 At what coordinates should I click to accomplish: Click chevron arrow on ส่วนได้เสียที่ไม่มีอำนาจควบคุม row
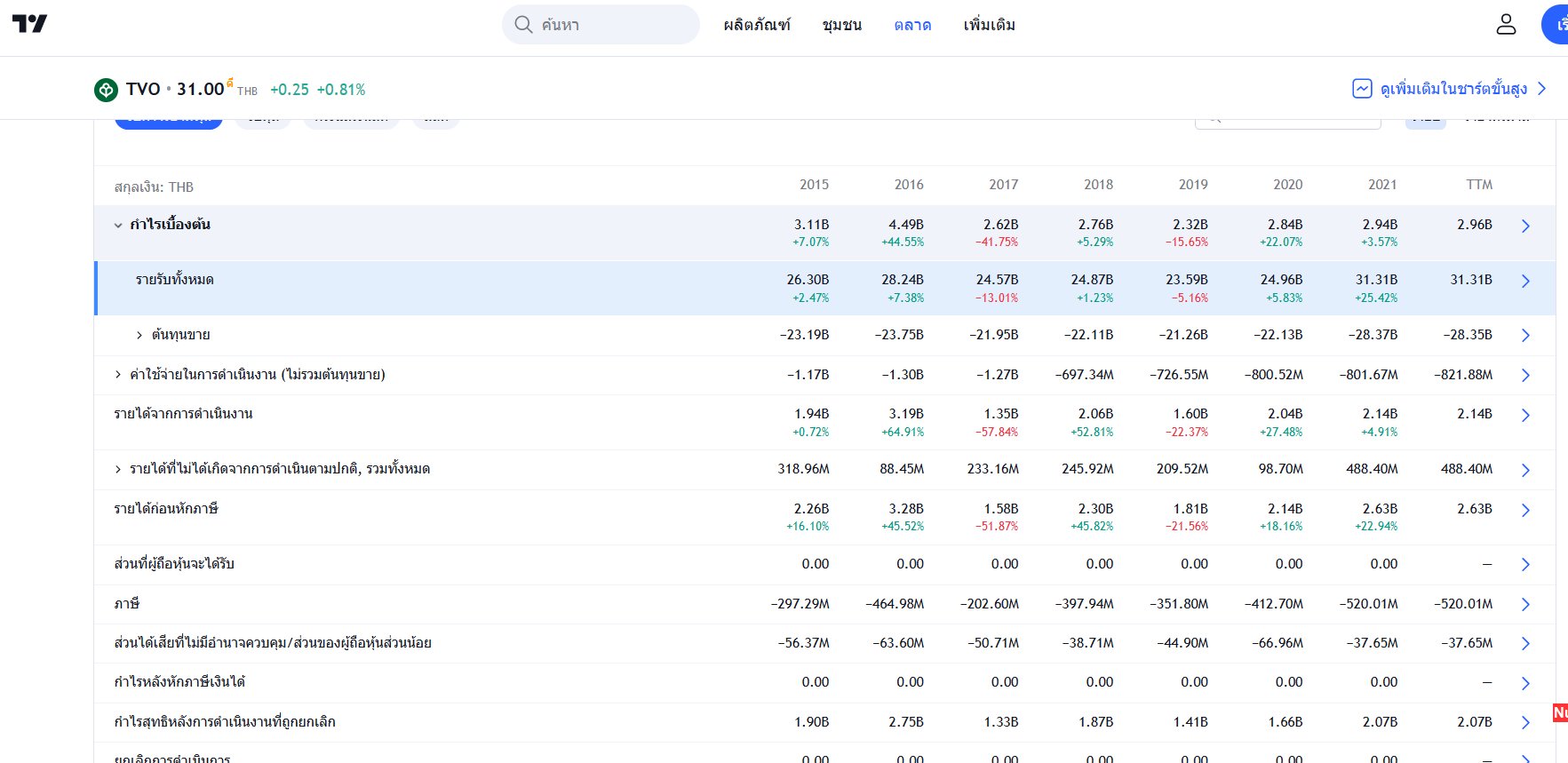point(1525,643)
